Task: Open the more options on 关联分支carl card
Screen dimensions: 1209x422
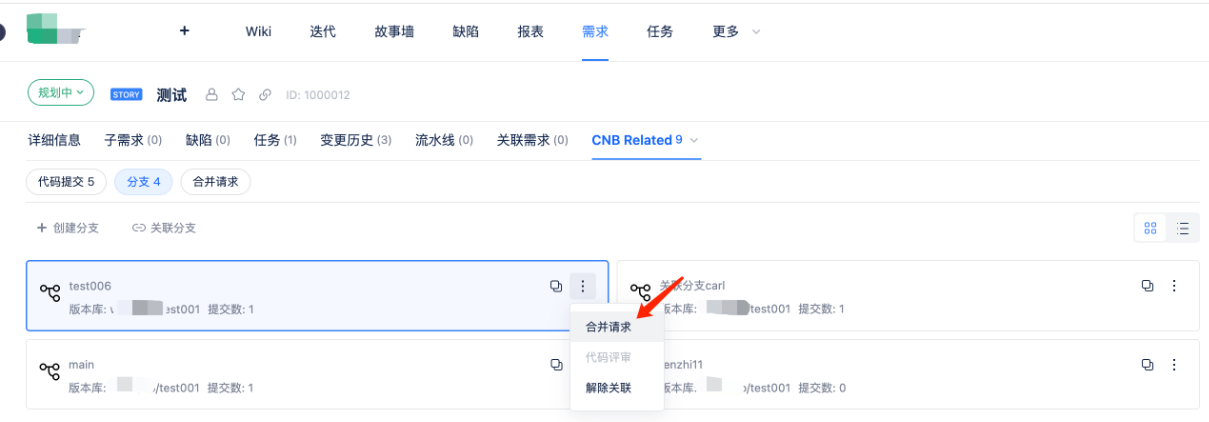Action: [x=1174, y=286]
